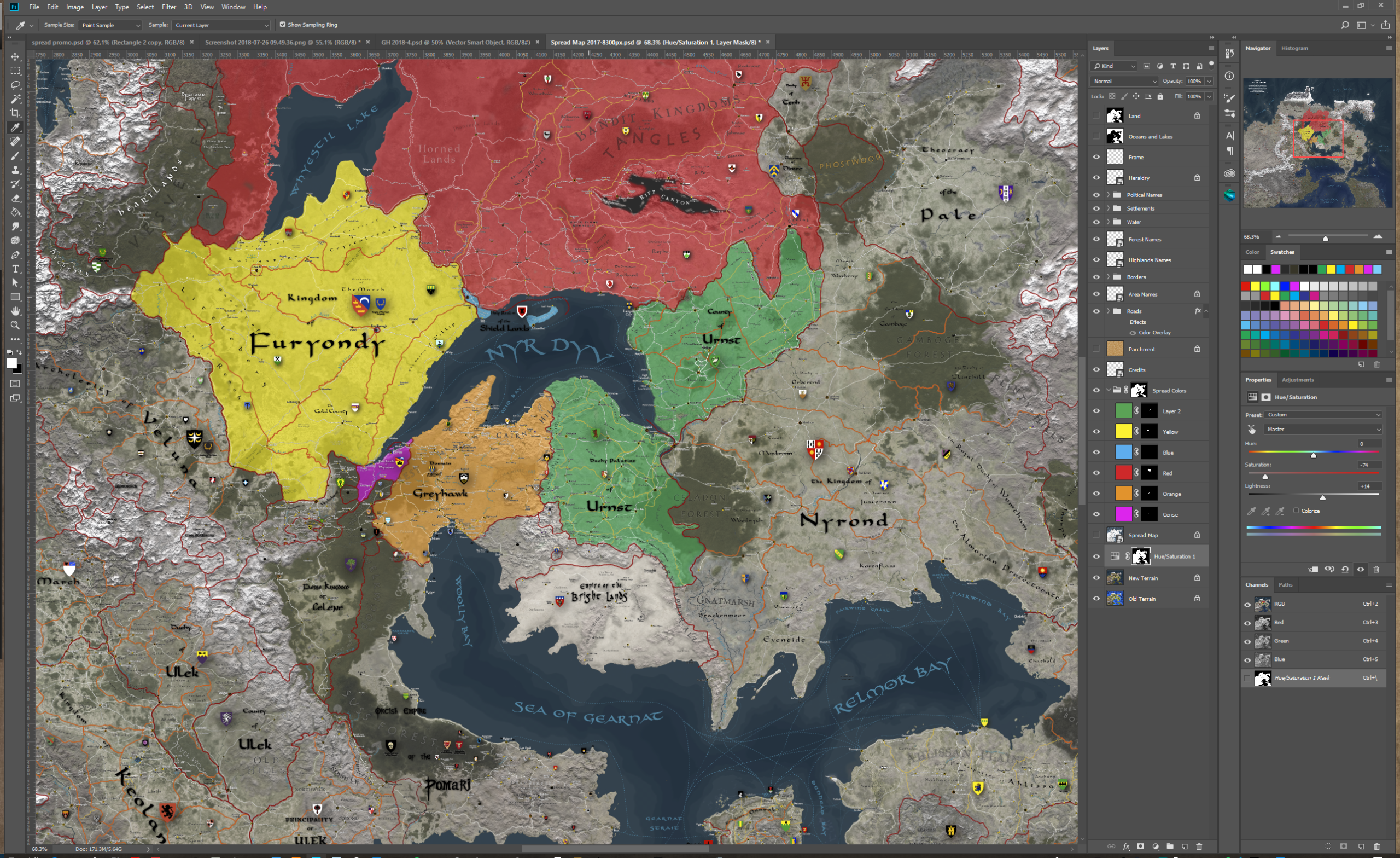Select the Move tool
Screen dimensions: 1400x858
15,57
